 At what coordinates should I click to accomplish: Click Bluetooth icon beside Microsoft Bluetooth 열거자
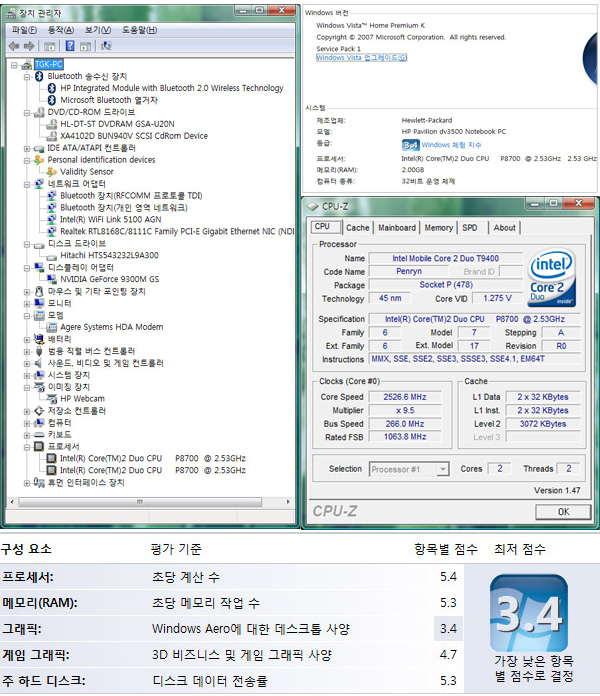(x=51, y=100)
